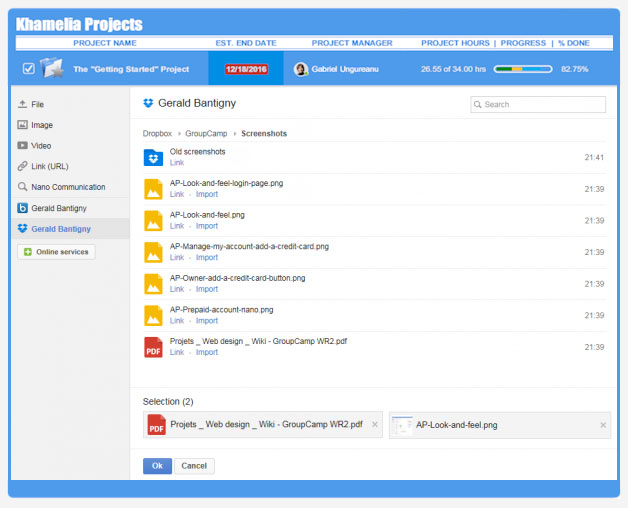This screenshot has height=508, width=628.
Task: Click the Cancel button
Action: pos(194,466)
